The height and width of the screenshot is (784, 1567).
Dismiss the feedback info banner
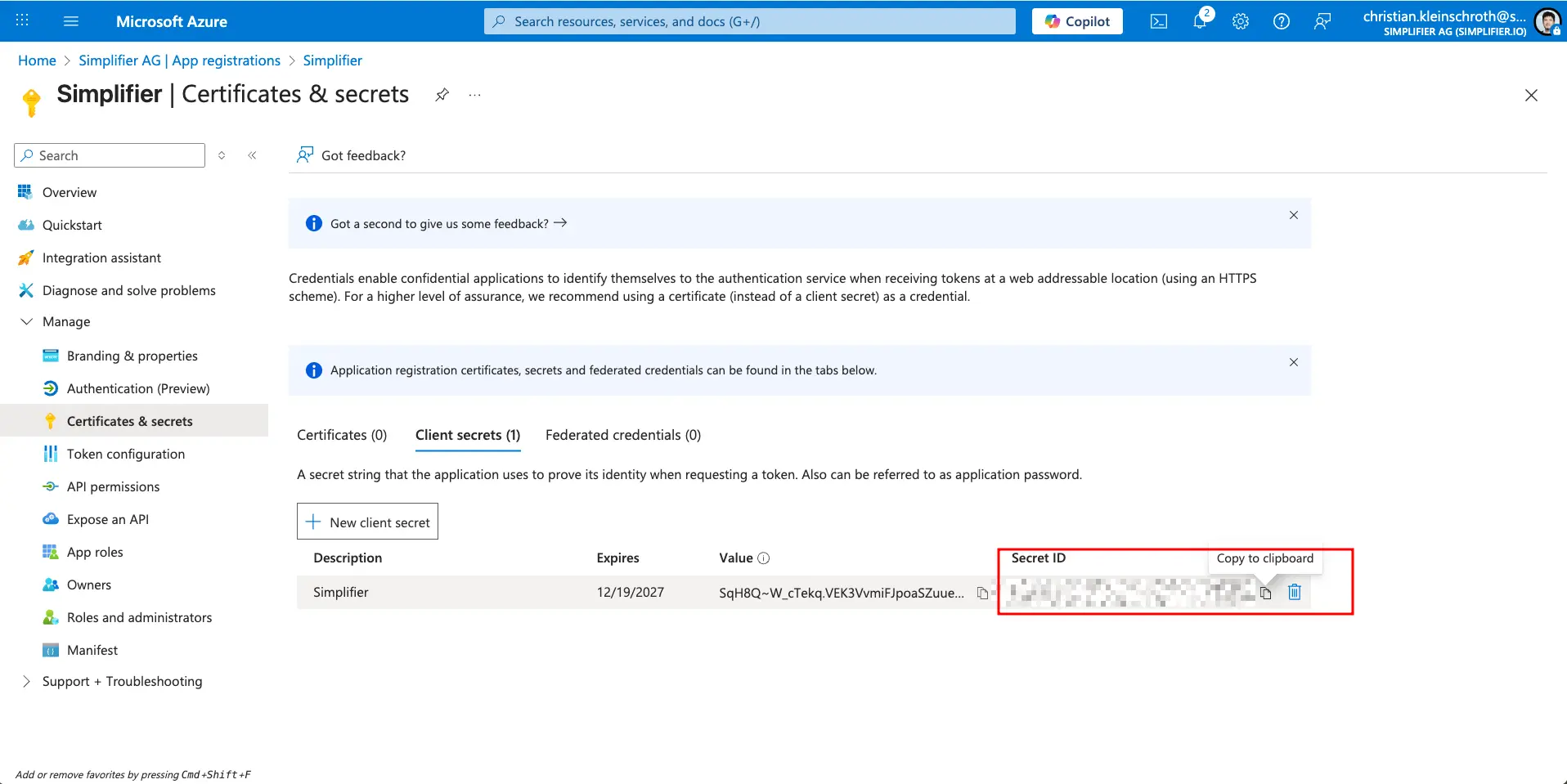(1293, 215)
